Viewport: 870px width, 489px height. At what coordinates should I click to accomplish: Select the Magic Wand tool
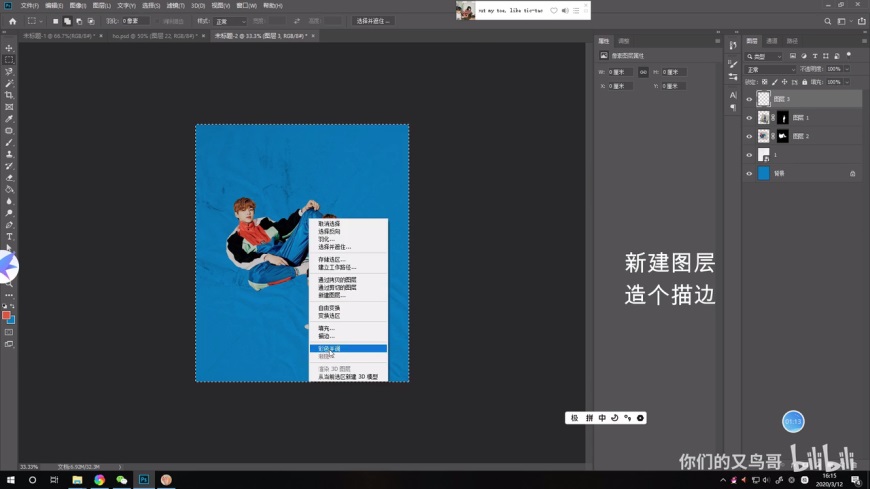point(9,83)
